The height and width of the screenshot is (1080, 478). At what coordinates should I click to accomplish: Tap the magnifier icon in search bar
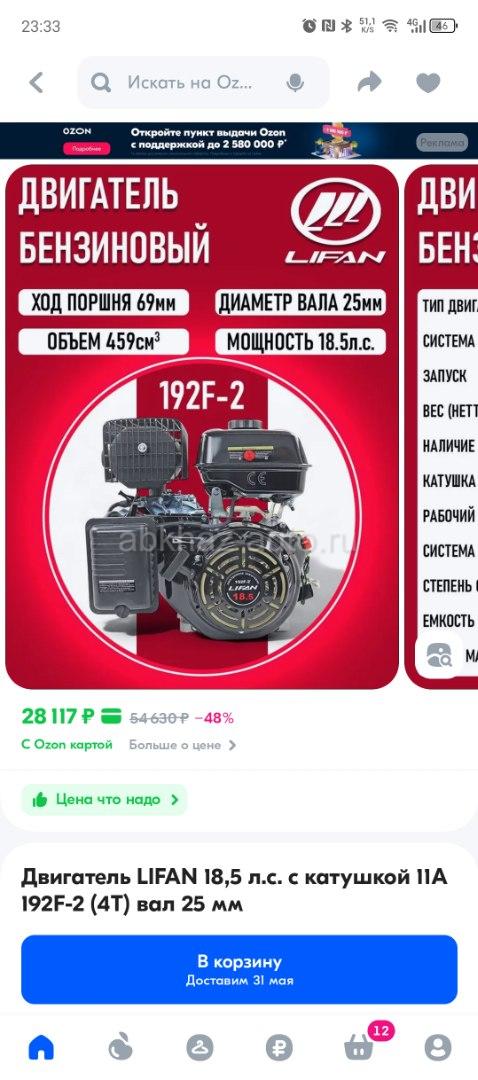click(x=101, y=83)
